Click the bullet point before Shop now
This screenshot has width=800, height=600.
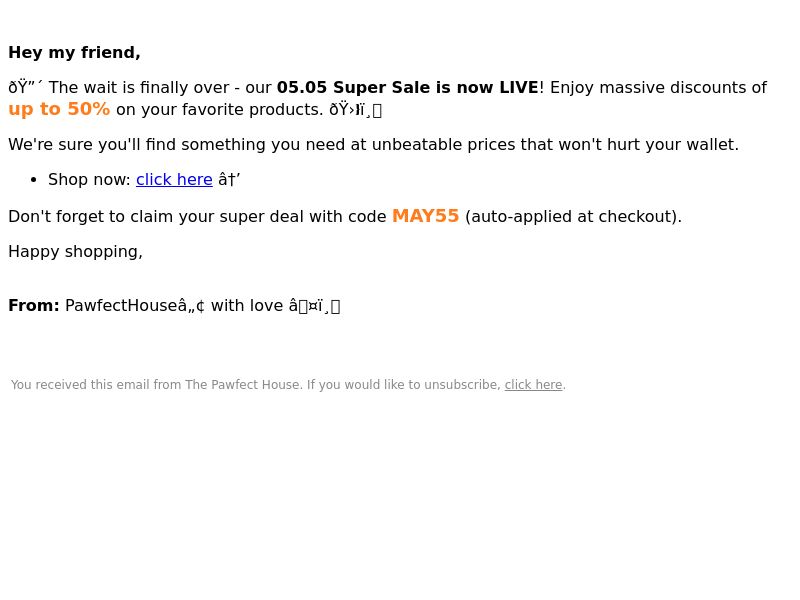click(x=34, y=180)
